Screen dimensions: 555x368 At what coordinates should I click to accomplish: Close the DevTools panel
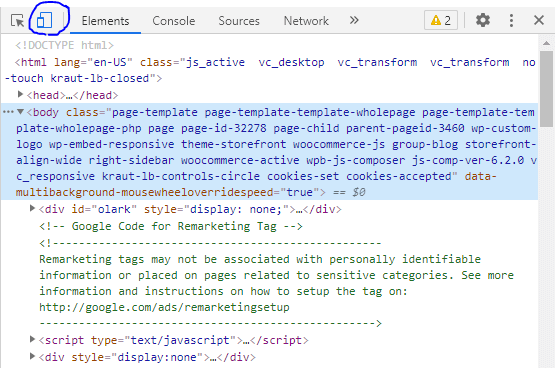click(539, 20)
